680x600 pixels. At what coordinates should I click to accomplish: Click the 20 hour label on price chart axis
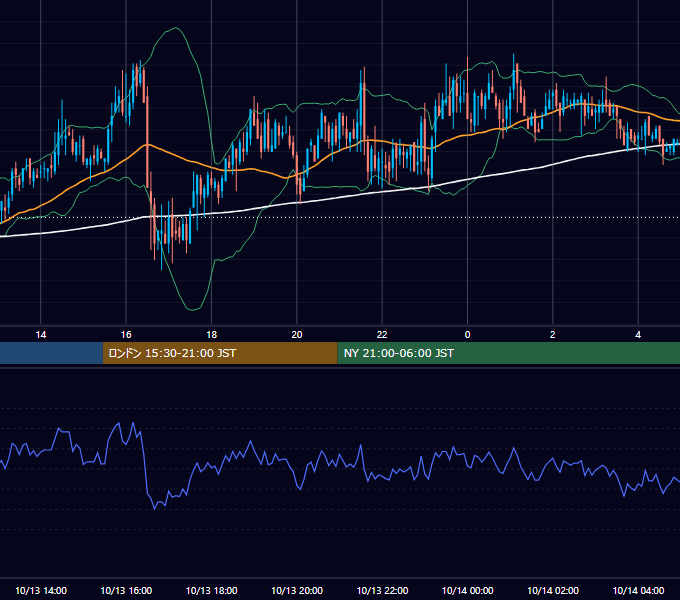click(297, 335)
